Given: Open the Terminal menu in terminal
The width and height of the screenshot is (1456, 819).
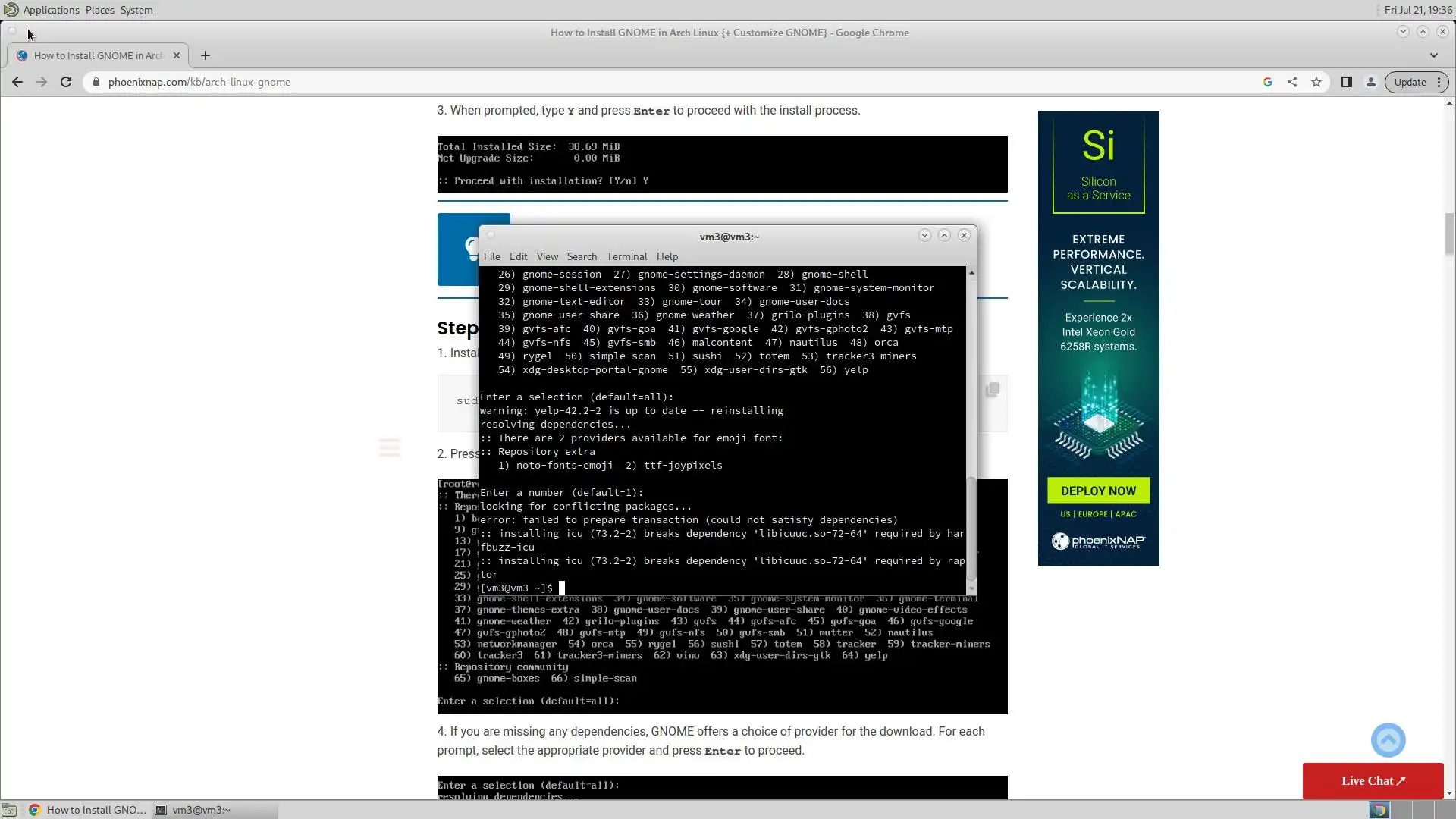Looking at the screenshot, I should [626, 256].
